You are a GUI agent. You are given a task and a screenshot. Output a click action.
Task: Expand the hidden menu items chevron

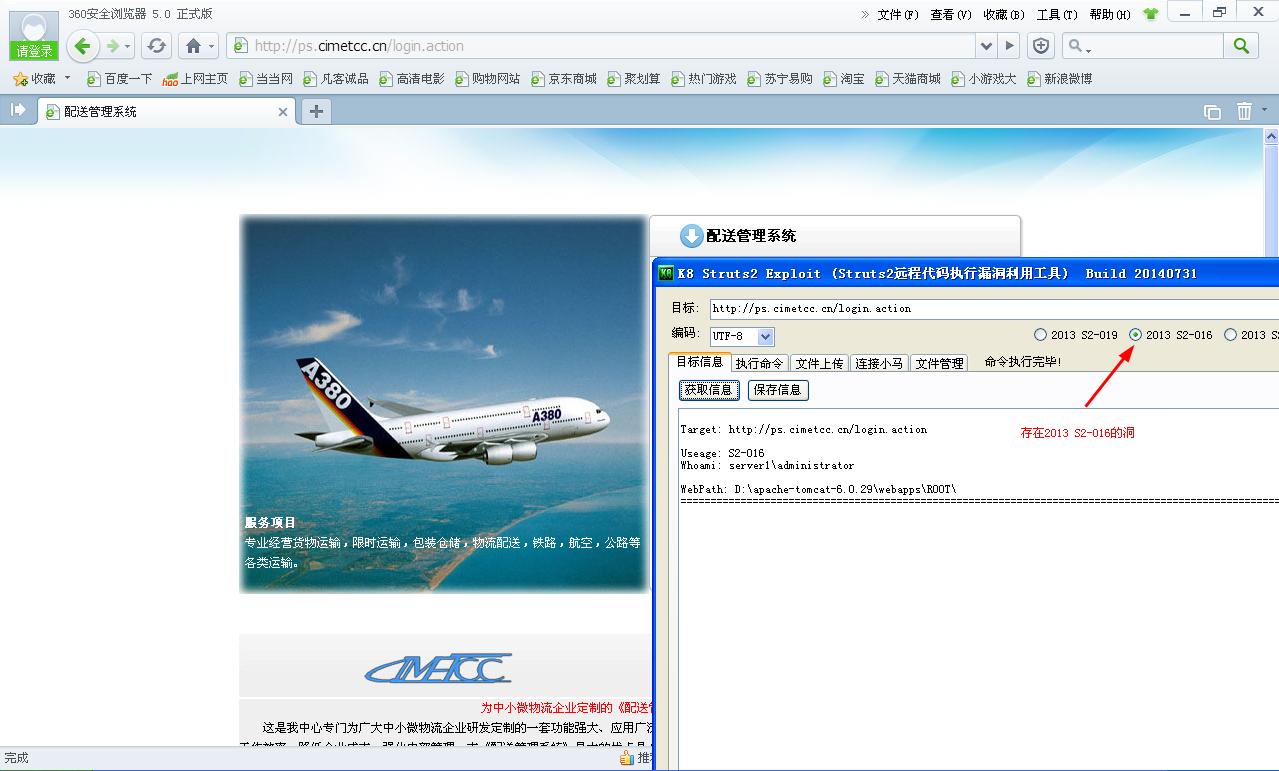click(866, 14)
